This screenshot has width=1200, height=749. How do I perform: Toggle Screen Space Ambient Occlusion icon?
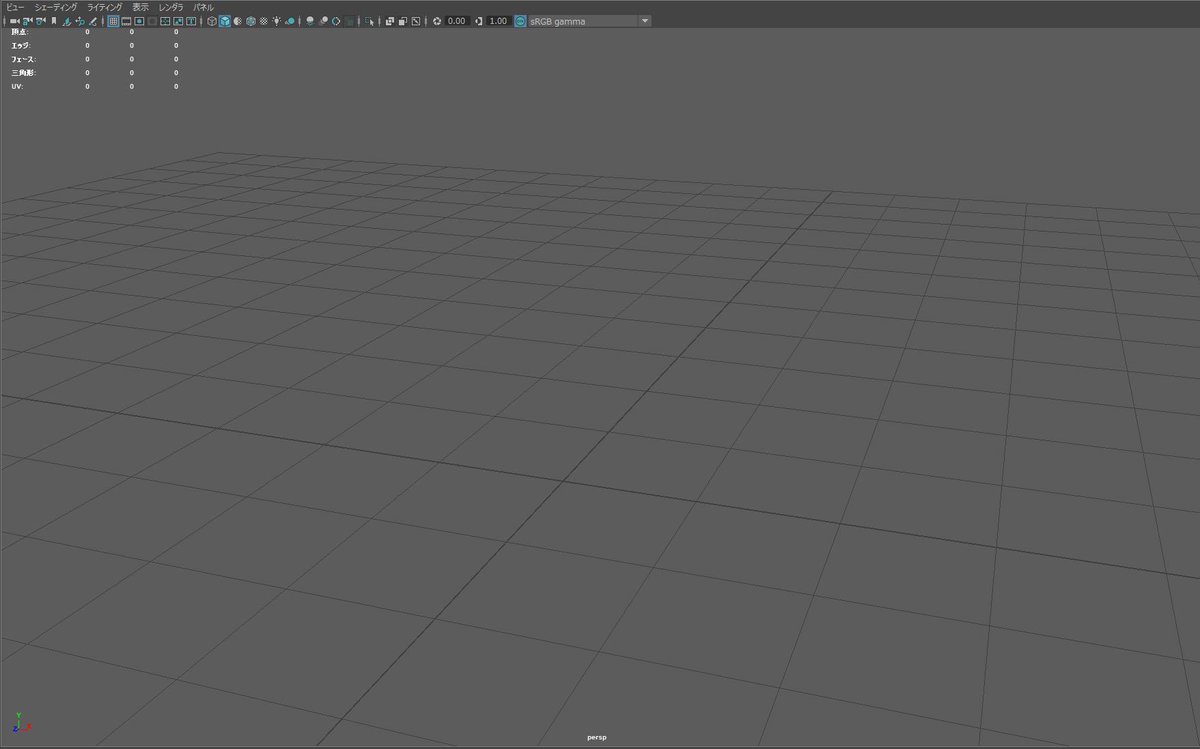(x=311, y=21)
